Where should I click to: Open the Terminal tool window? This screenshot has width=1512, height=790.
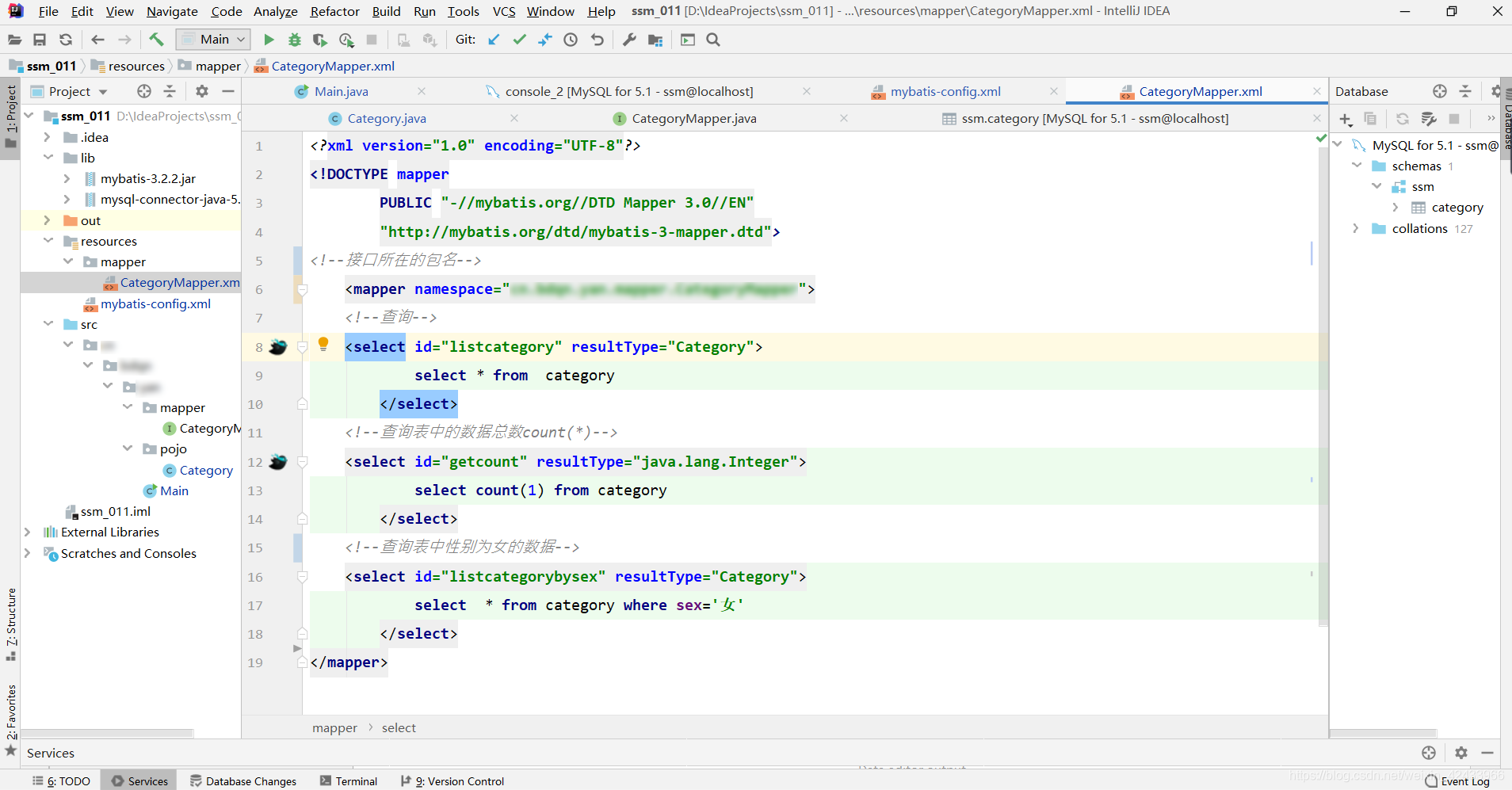point(349,781)
